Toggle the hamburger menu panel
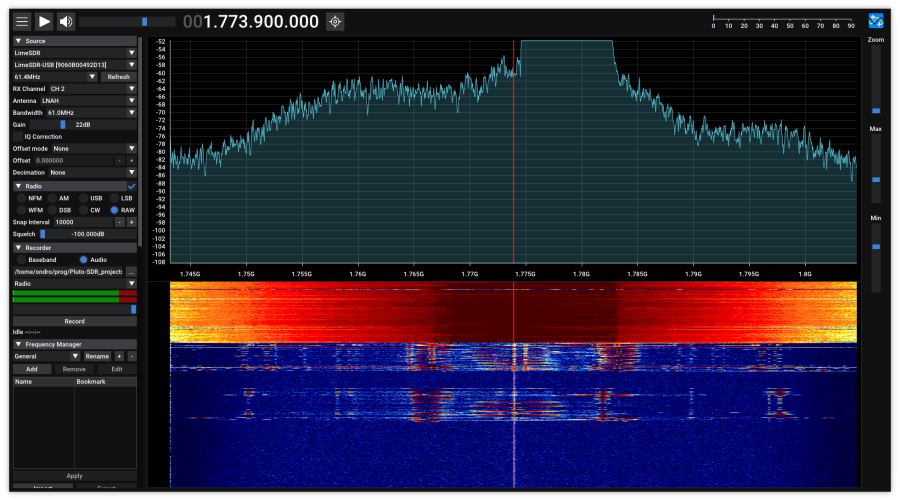This screenshot has height=500, width=900. click(x=22, y=21)
